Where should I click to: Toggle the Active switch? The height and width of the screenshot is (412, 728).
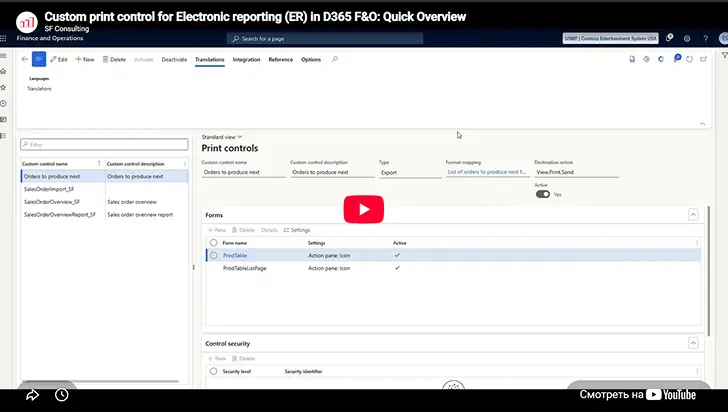pyautogui.click(x=543, y=194)
